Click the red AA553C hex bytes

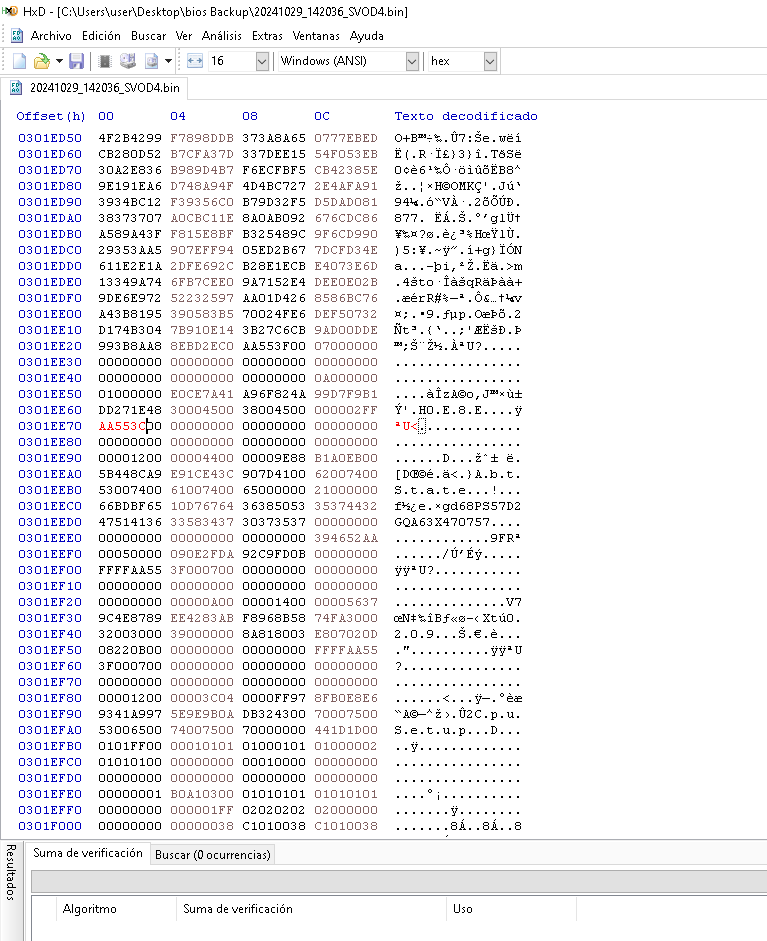(122, 426)
